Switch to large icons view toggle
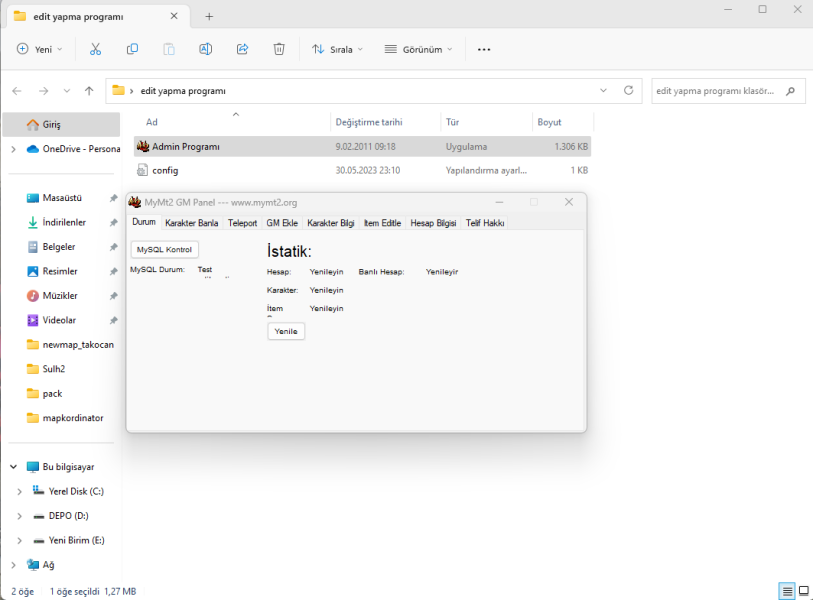Viewport: 813px width, 600px height. (802, 591)
